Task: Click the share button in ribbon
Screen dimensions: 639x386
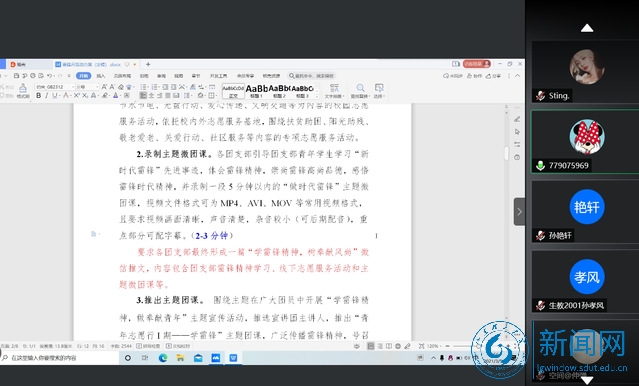Action: [493, 76]
